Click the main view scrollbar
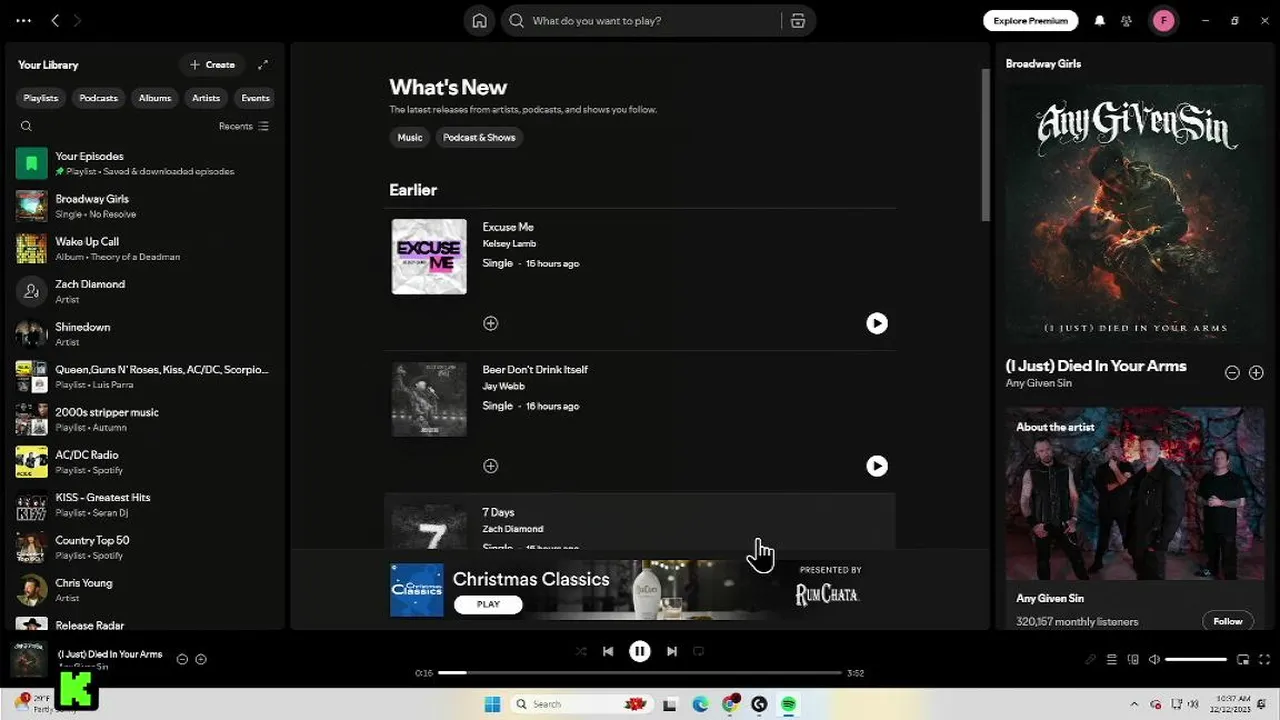 (x=985, y=145)
